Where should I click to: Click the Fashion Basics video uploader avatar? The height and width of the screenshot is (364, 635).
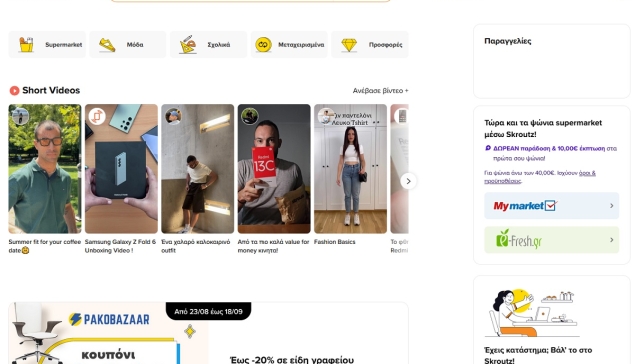tap(325, 116)
